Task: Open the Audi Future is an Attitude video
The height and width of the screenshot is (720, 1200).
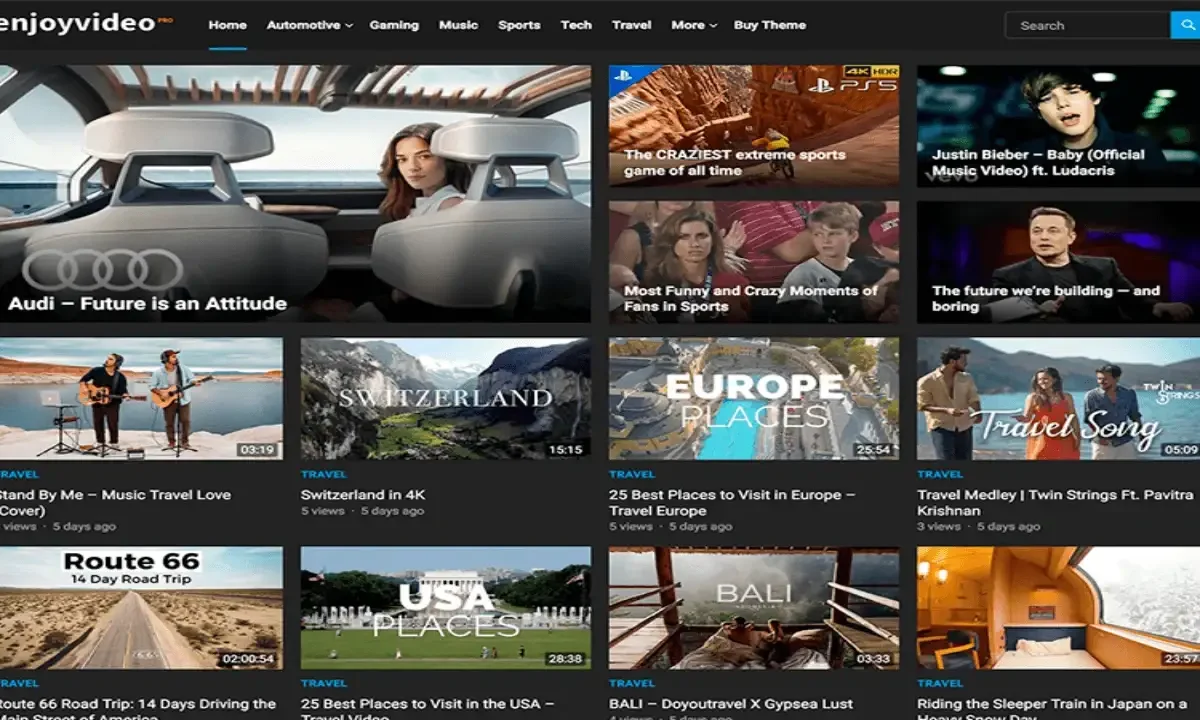Action: (x=295, y=193)
